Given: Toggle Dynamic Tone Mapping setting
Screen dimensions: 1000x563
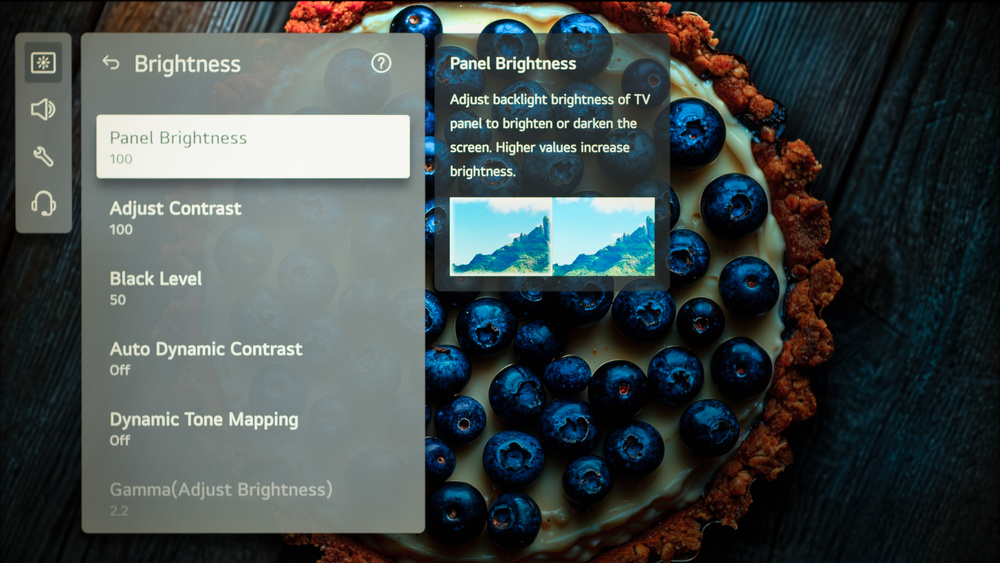Looking at the screenshot, I should point(253,428).
